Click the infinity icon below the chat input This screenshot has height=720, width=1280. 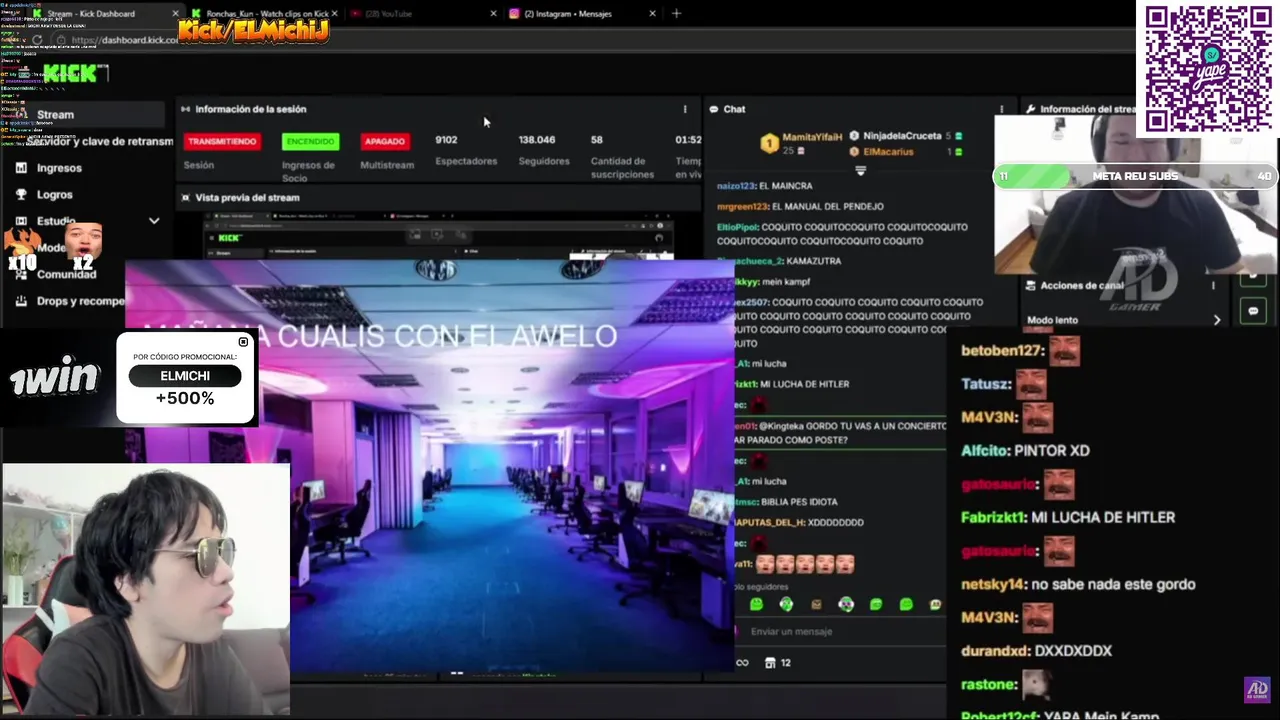742,662
